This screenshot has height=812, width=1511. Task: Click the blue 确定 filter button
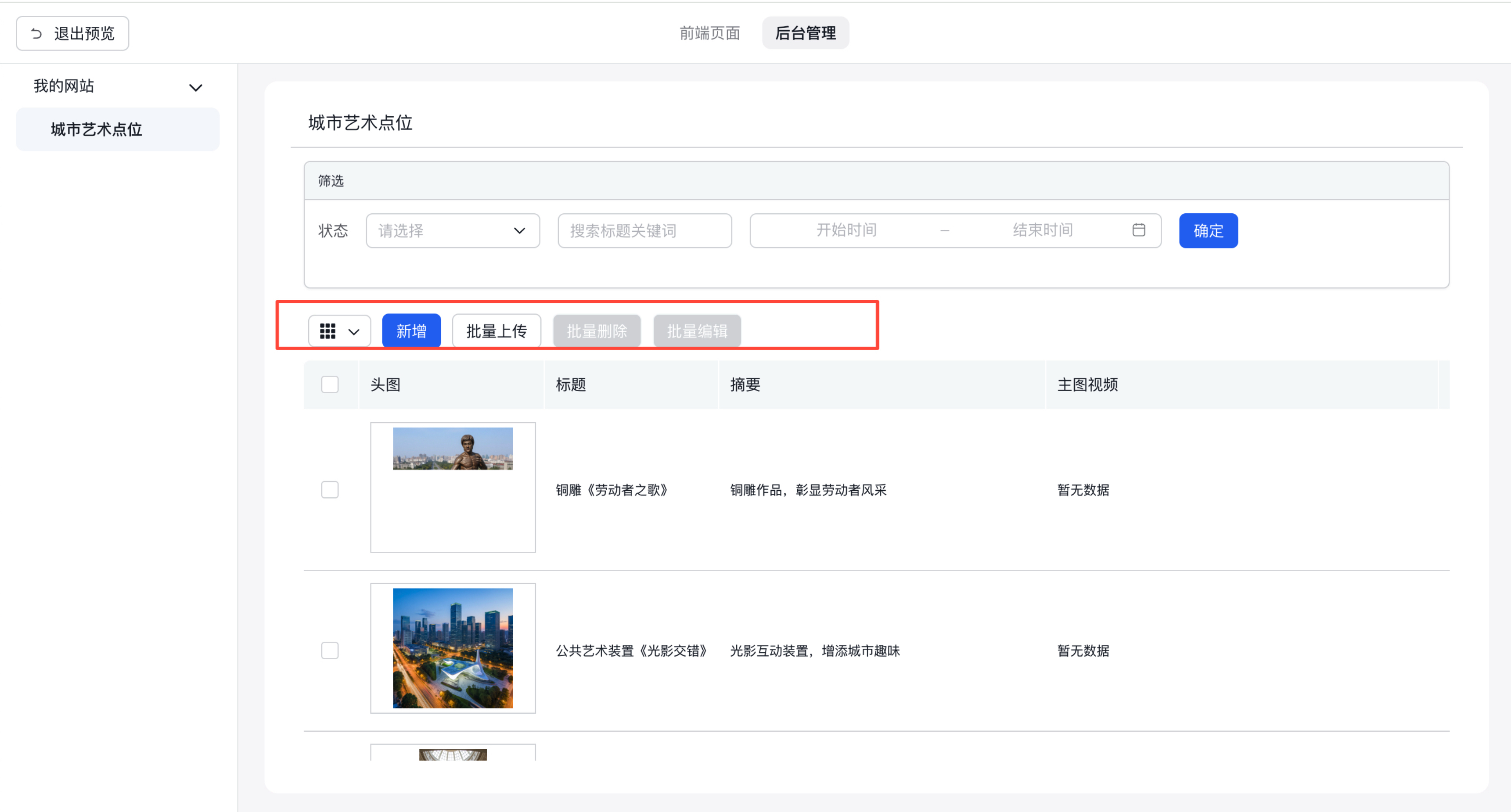[x=1209, y=230]
